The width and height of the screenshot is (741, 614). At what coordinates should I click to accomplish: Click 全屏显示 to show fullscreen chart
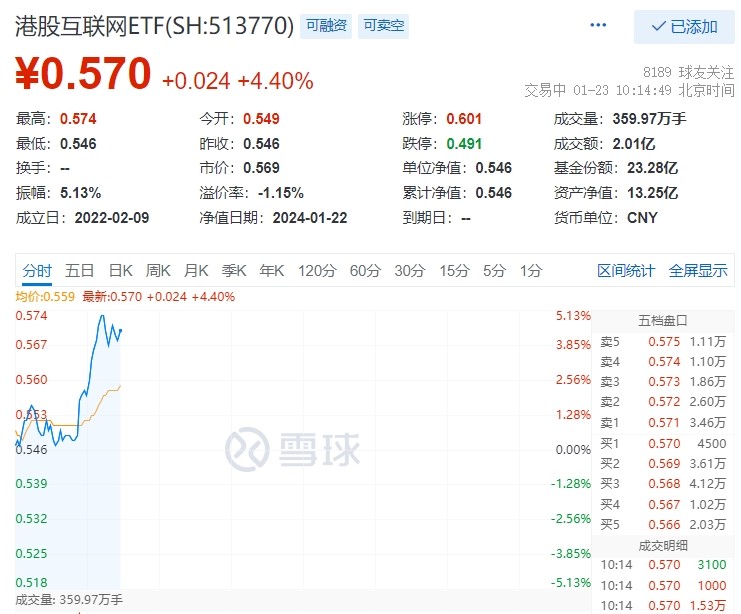pos(698,270)
